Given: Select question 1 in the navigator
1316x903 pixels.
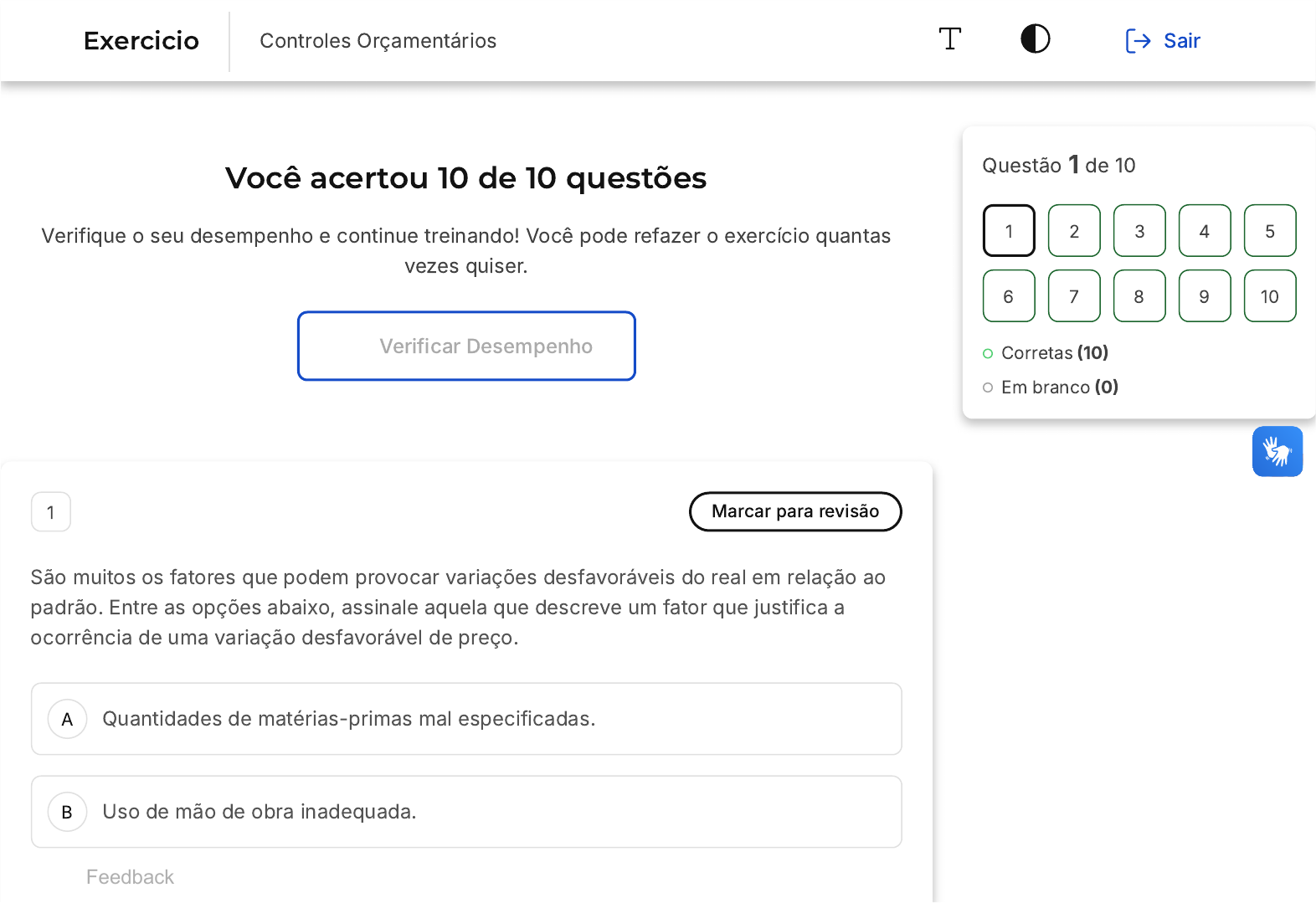Looking at the screenshot, I should 1009,231.
